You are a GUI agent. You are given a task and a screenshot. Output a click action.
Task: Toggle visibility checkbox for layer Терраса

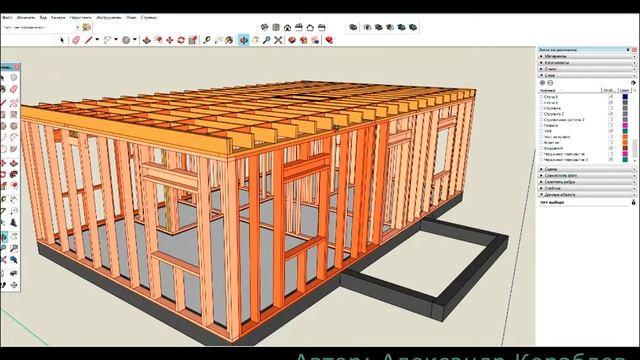[611, 126]
